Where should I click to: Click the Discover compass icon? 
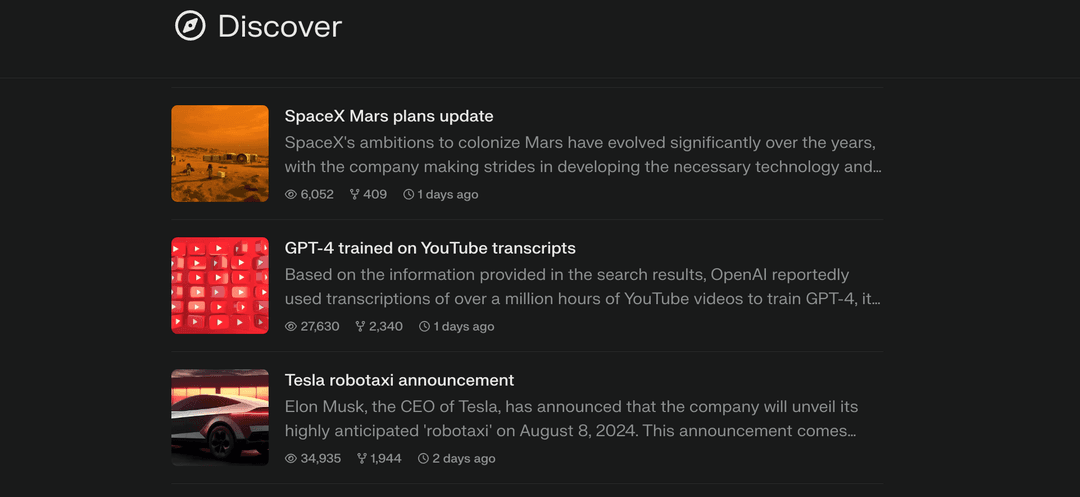click(x=190, y=26)
